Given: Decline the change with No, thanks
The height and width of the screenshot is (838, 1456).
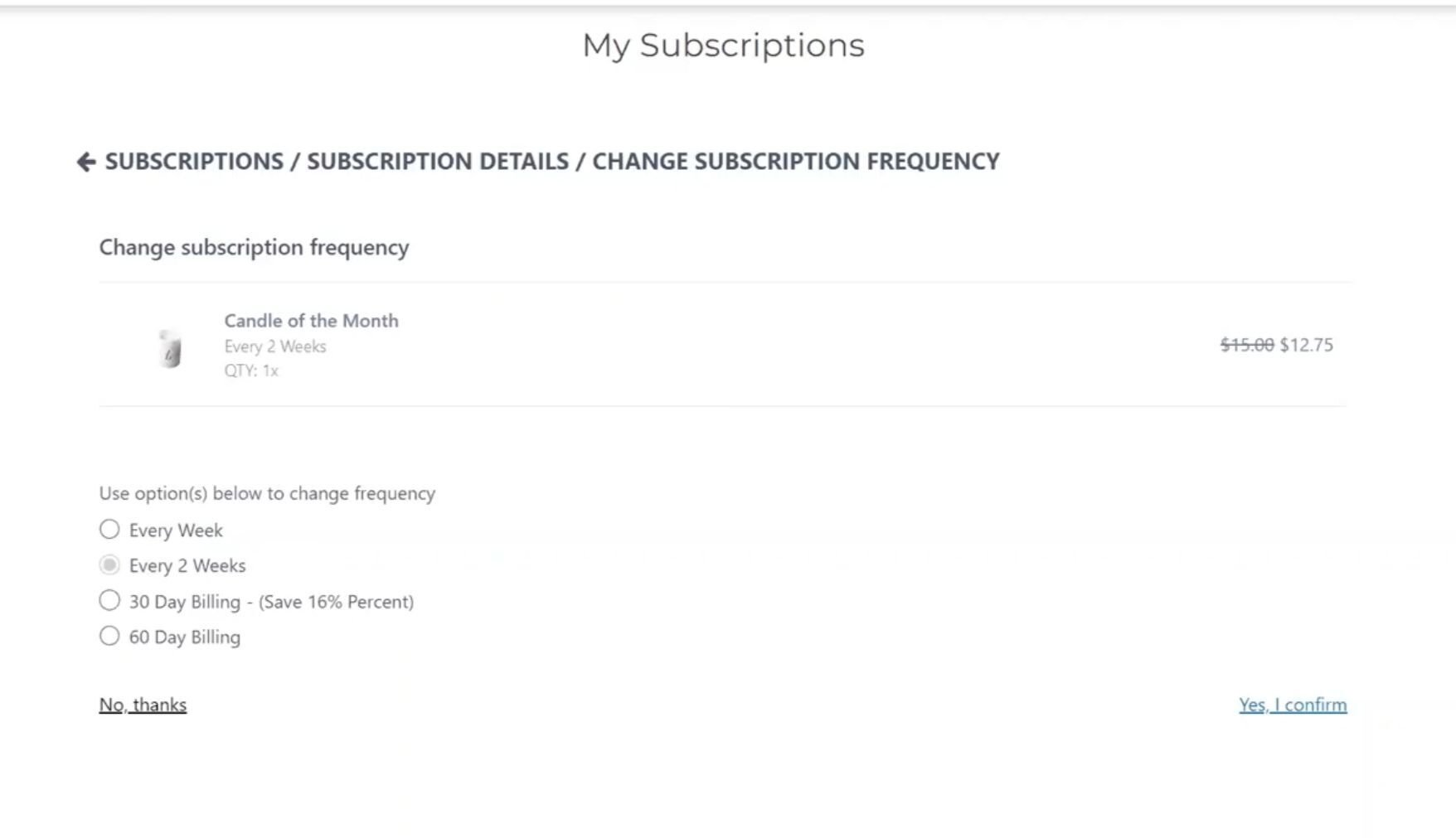Looking at the screenshot, I should point(142,704).
